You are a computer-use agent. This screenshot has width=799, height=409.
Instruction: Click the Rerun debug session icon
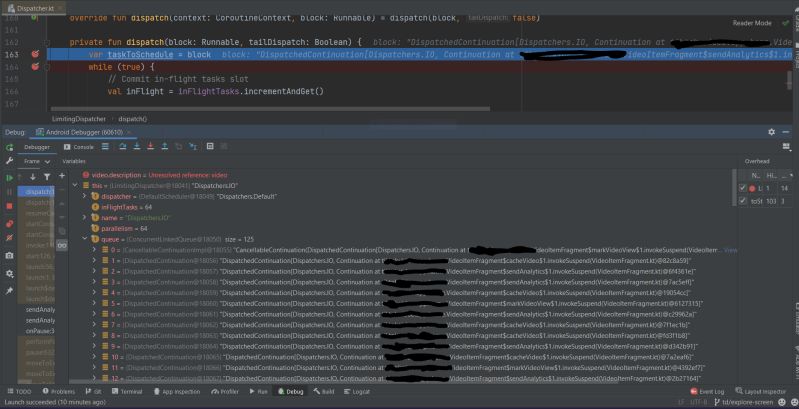(x=9, y=147)
